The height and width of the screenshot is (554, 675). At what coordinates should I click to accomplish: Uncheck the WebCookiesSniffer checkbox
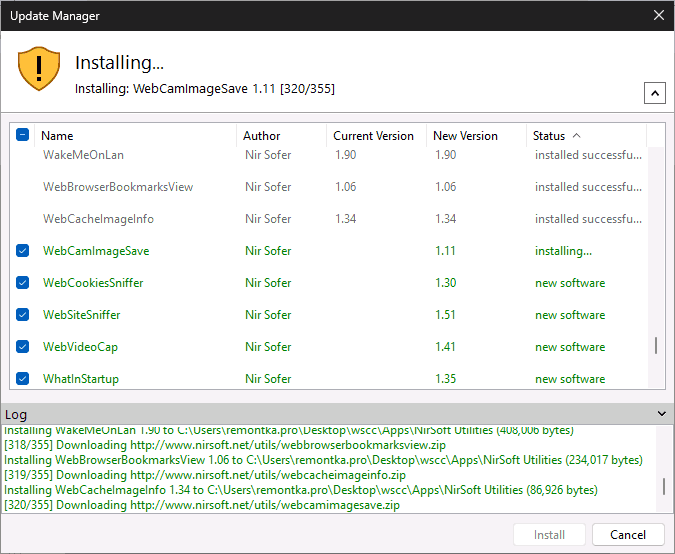(22, 282)
